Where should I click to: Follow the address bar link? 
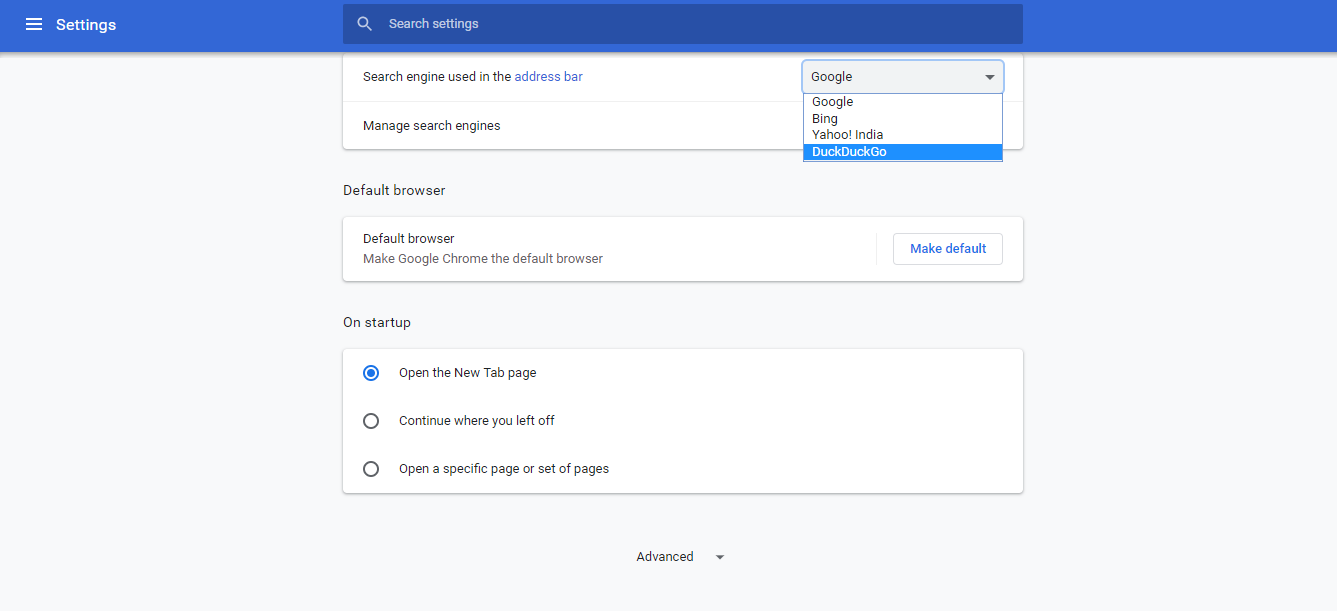click(548, 76)
